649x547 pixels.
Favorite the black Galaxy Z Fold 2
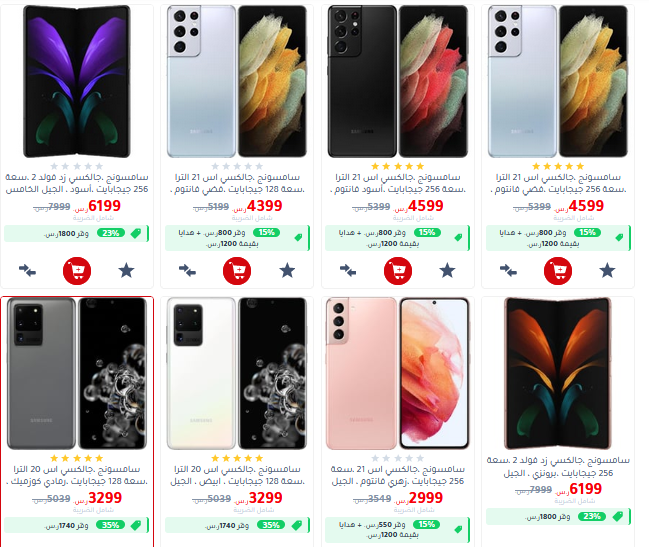click(126, 271)
